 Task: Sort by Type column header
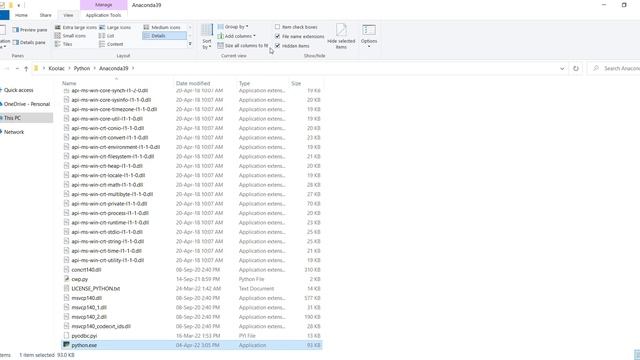244,83
